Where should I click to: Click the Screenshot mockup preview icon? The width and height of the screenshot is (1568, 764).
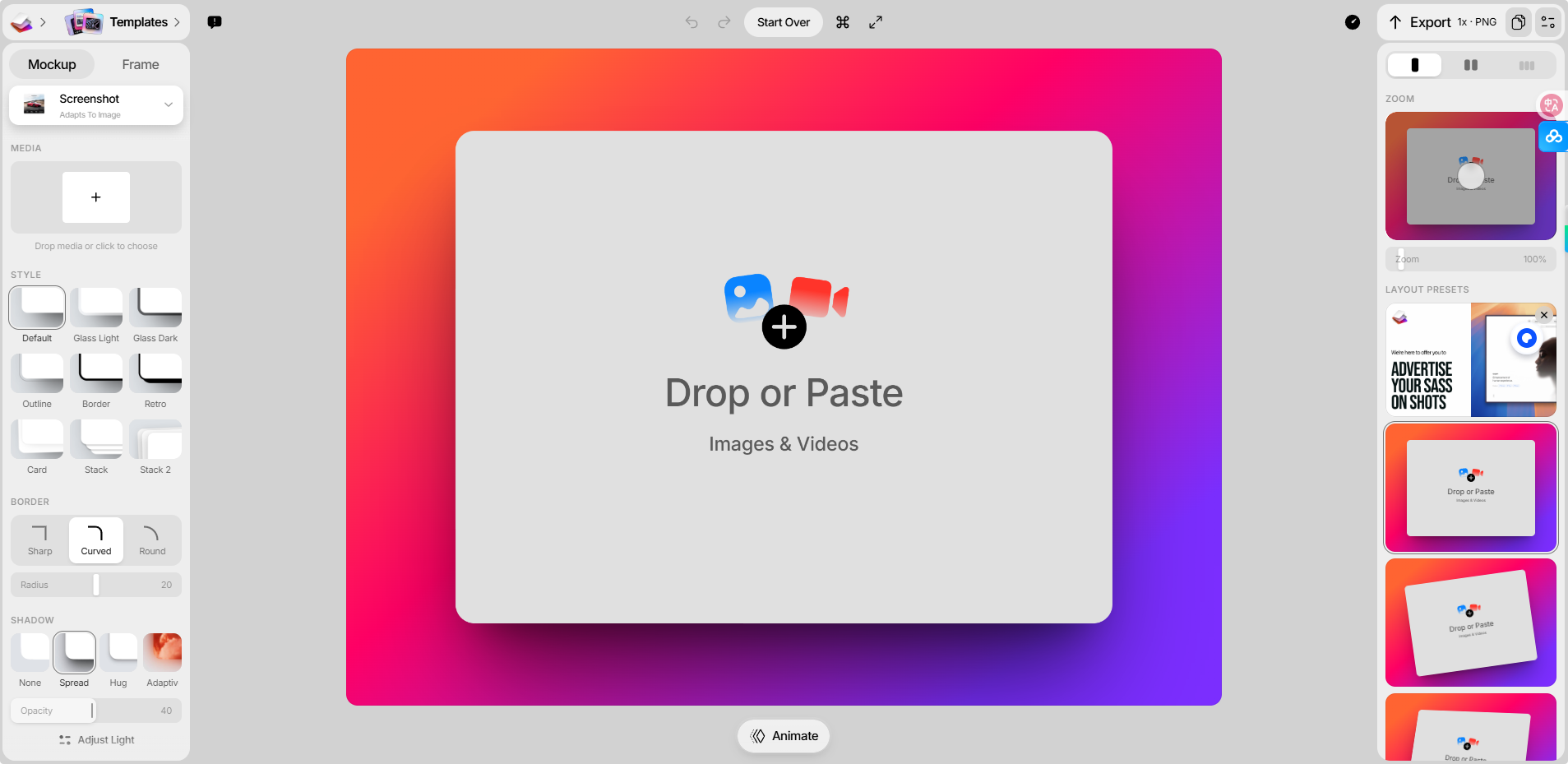click(x=34, y=104)
